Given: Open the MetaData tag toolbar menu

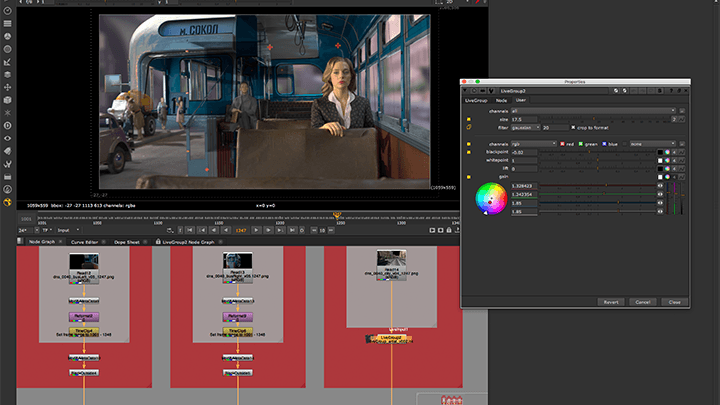Looking at the screenshot, I should pos(7,151).
